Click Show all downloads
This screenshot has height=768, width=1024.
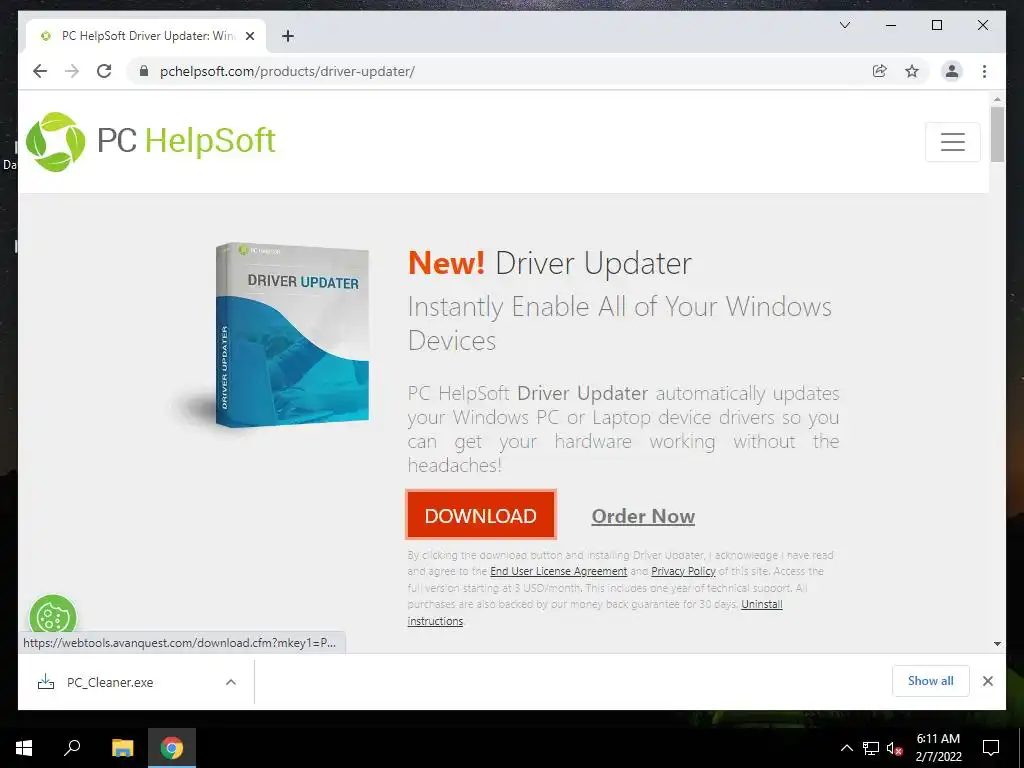coord(930,680)
